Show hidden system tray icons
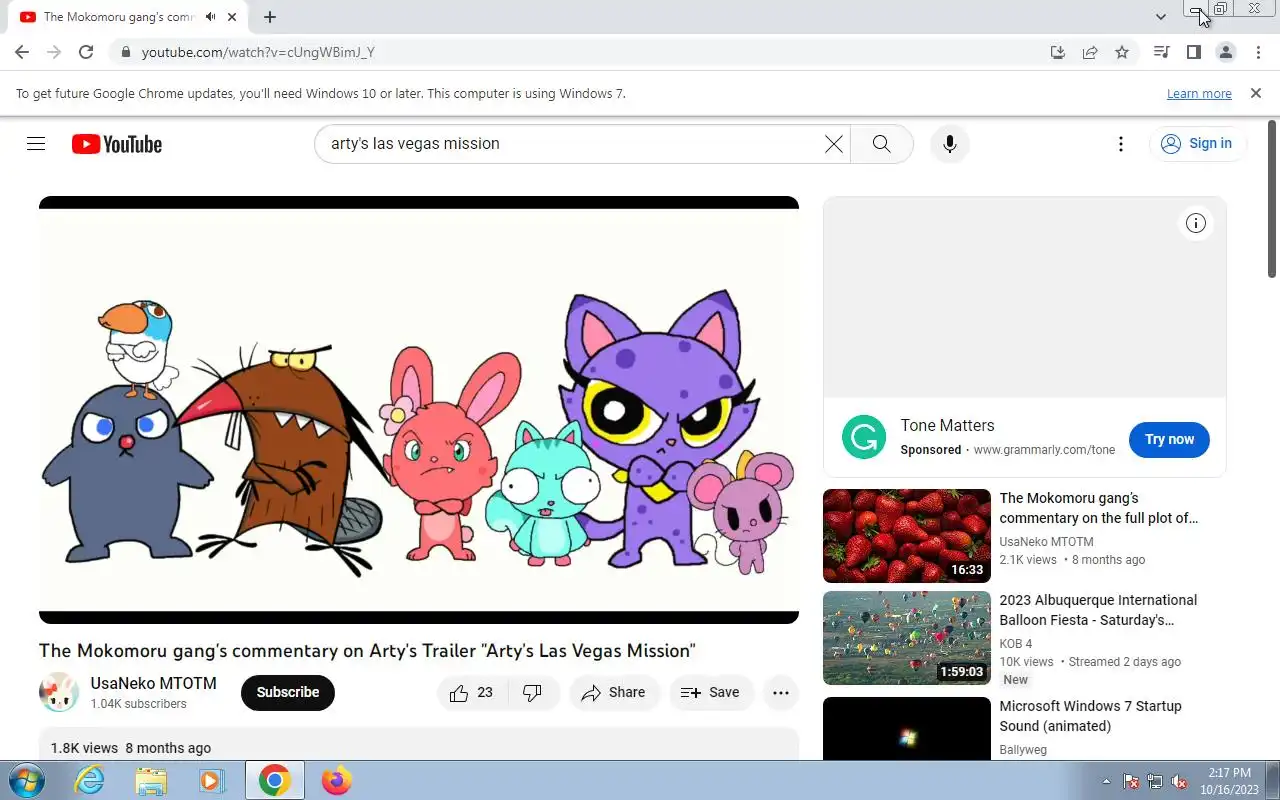The height and width of the screenshot is (800, 1280). click(1106, 781)
